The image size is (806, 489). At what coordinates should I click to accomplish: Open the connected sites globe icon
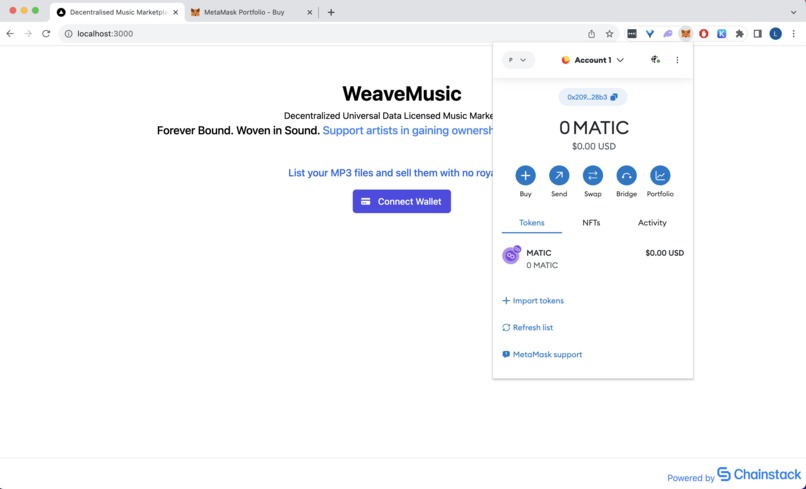click(x=655, y=60)
